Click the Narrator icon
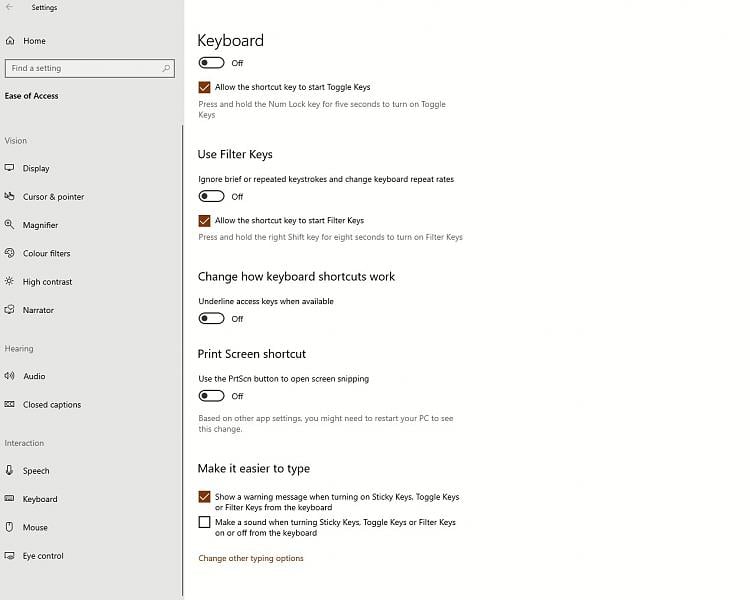The image size is (750, 600). click(x=10, y=310)
